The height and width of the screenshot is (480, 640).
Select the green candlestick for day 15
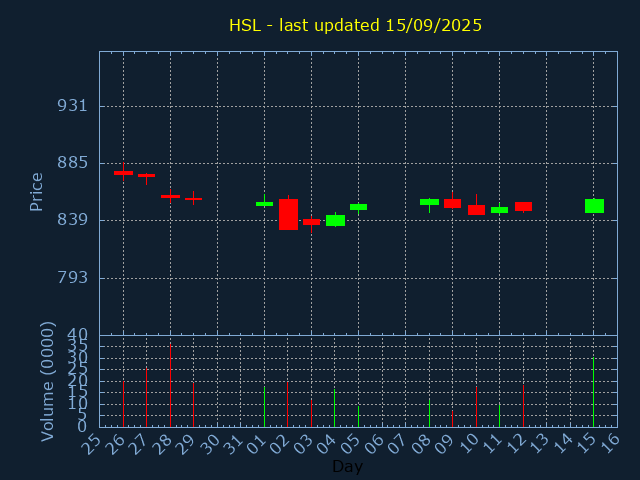click(x=594, y=206)
